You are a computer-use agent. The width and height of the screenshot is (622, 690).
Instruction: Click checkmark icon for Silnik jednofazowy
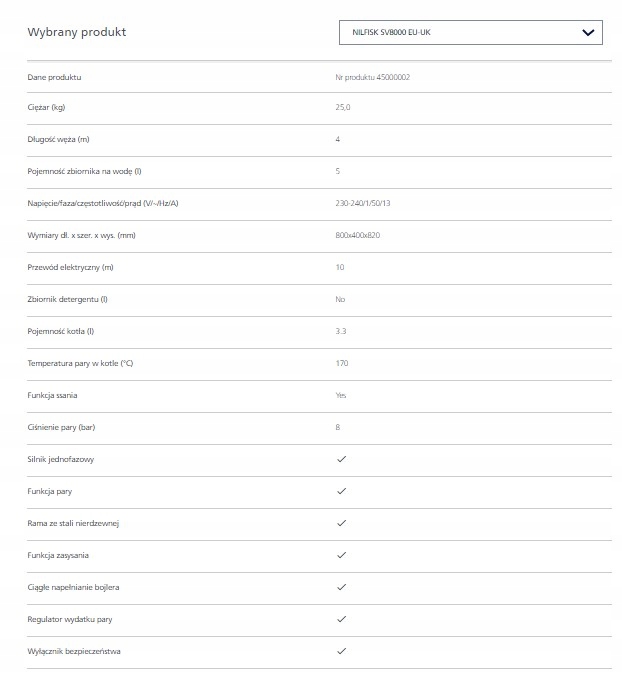pyautogui.click(x=341, y=459)
